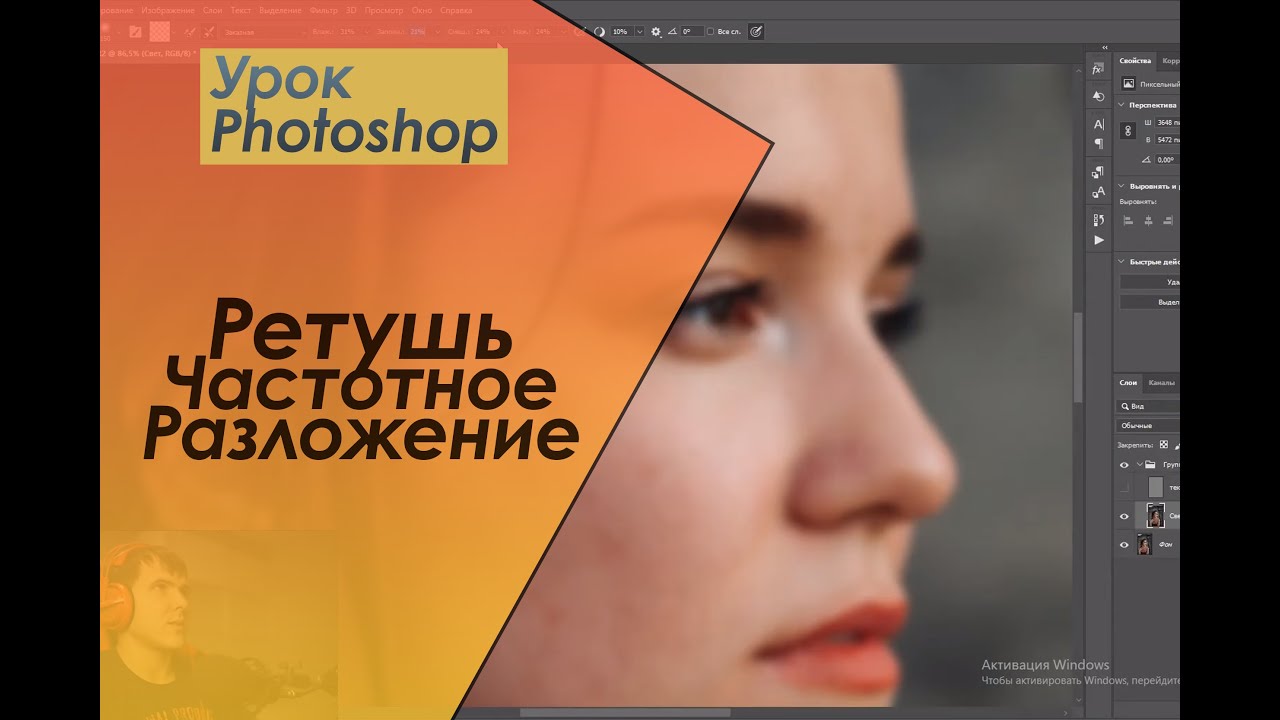Viewport: 1280px width, 720px height.
Task: Collapse the Перспектива section
Action: pyautogui.click(x=1121, y=105)
